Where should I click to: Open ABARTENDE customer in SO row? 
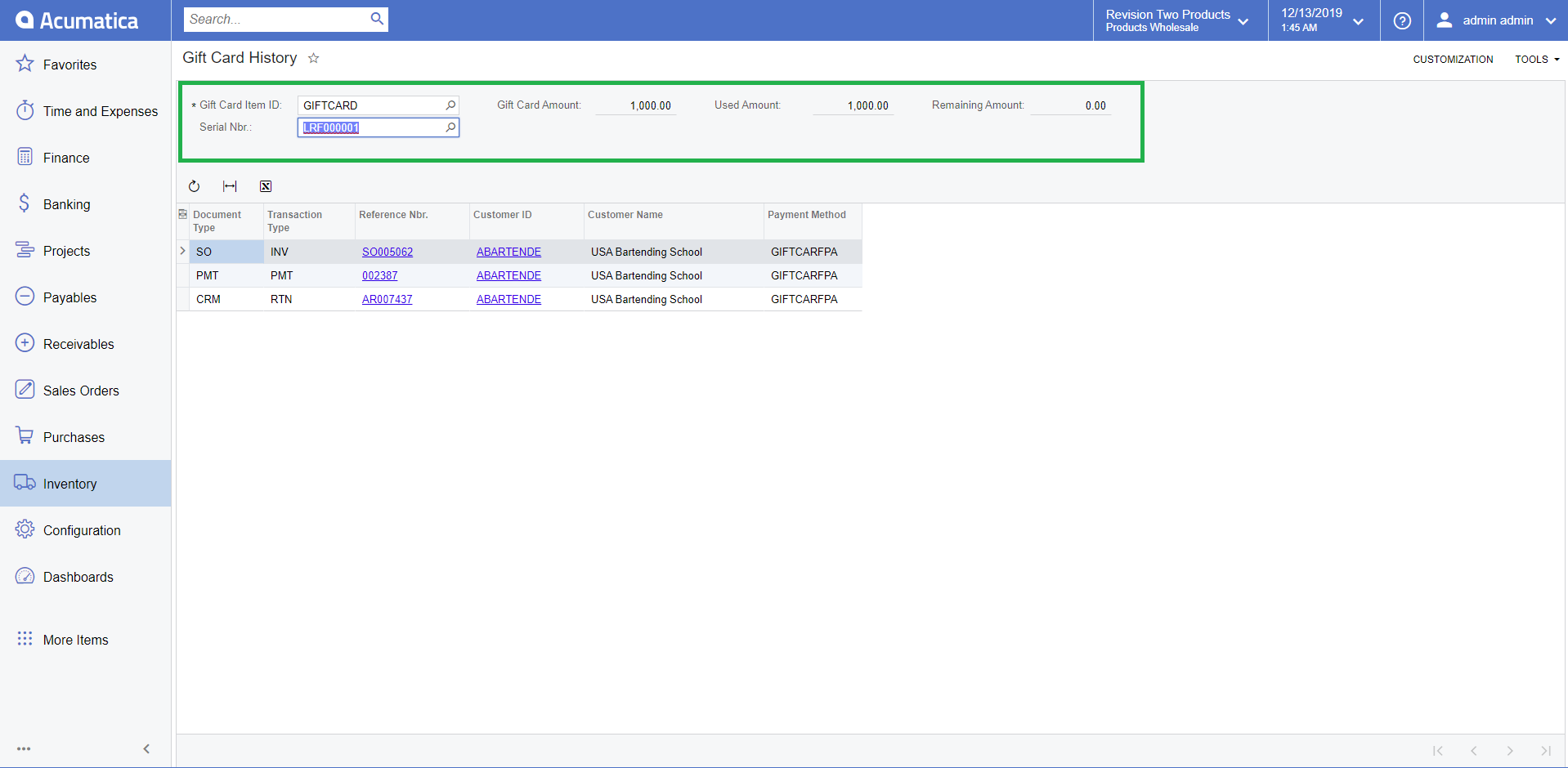[508, 252]
